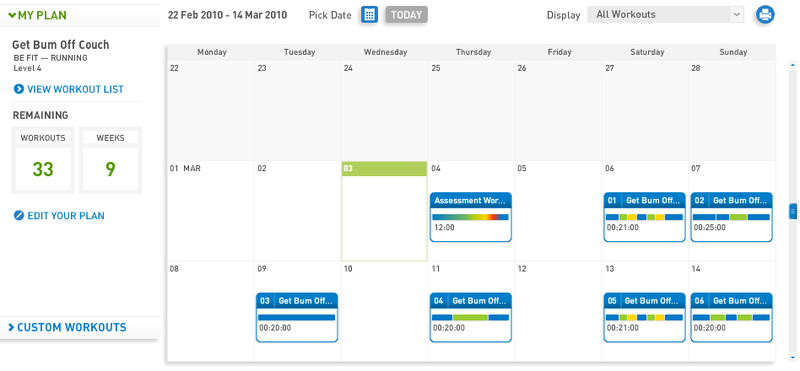Screen dimensions: 800x371
Task: Click the intensity bar of workout 06
Action: coord(731,317)
